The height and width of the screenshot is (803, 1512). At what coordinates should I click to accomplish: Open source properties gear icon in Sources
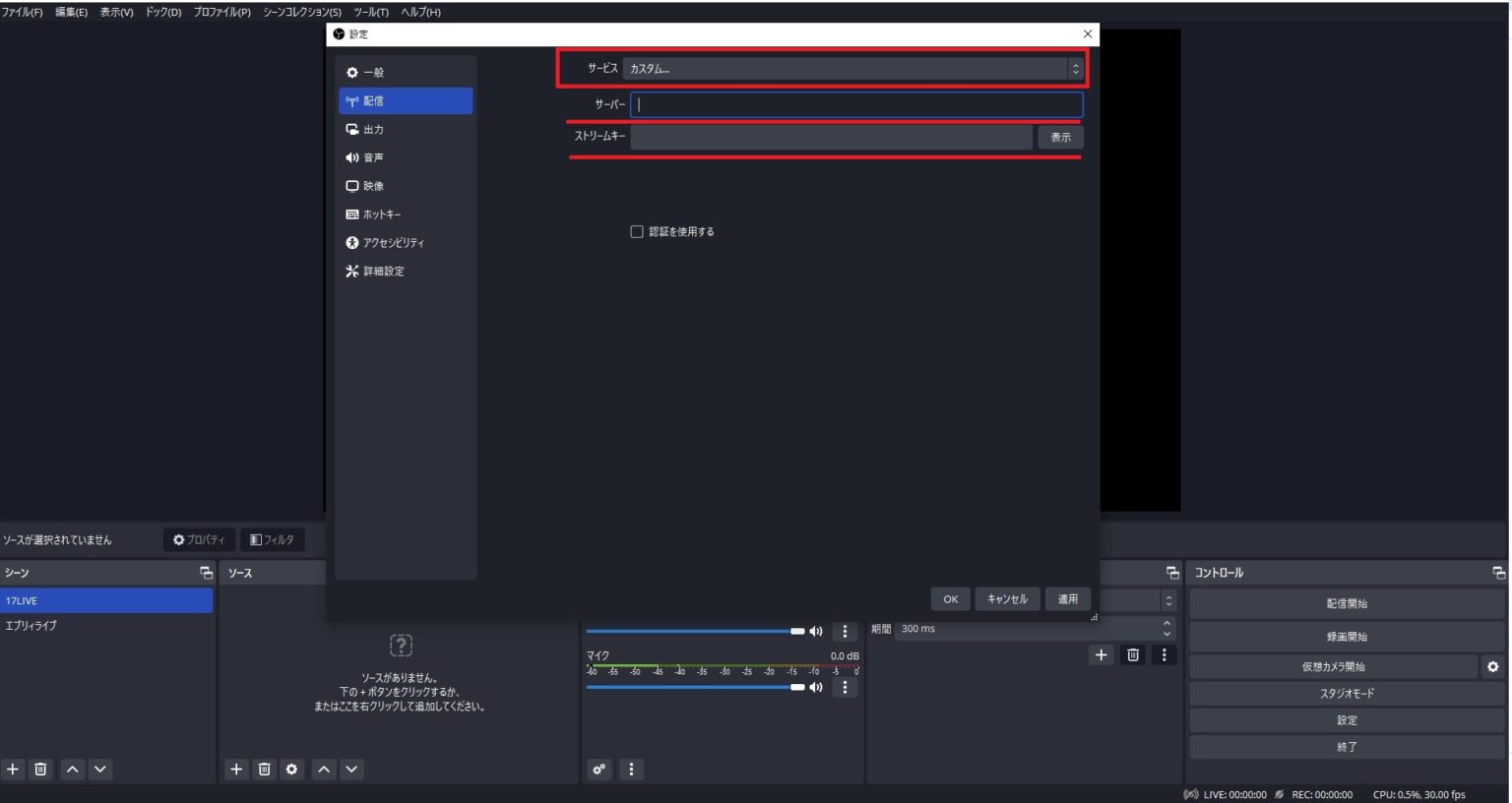291,770
